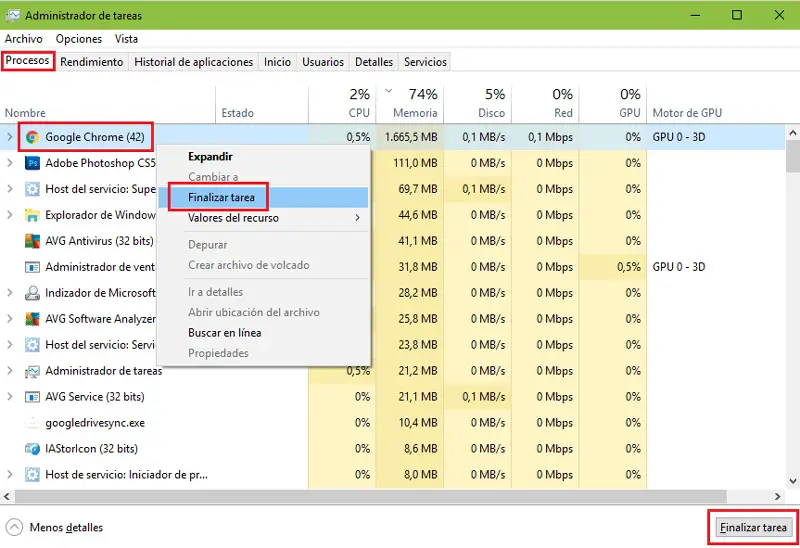
Task: Click the Indizador de Microsoft icon
Action: point(32,293)
